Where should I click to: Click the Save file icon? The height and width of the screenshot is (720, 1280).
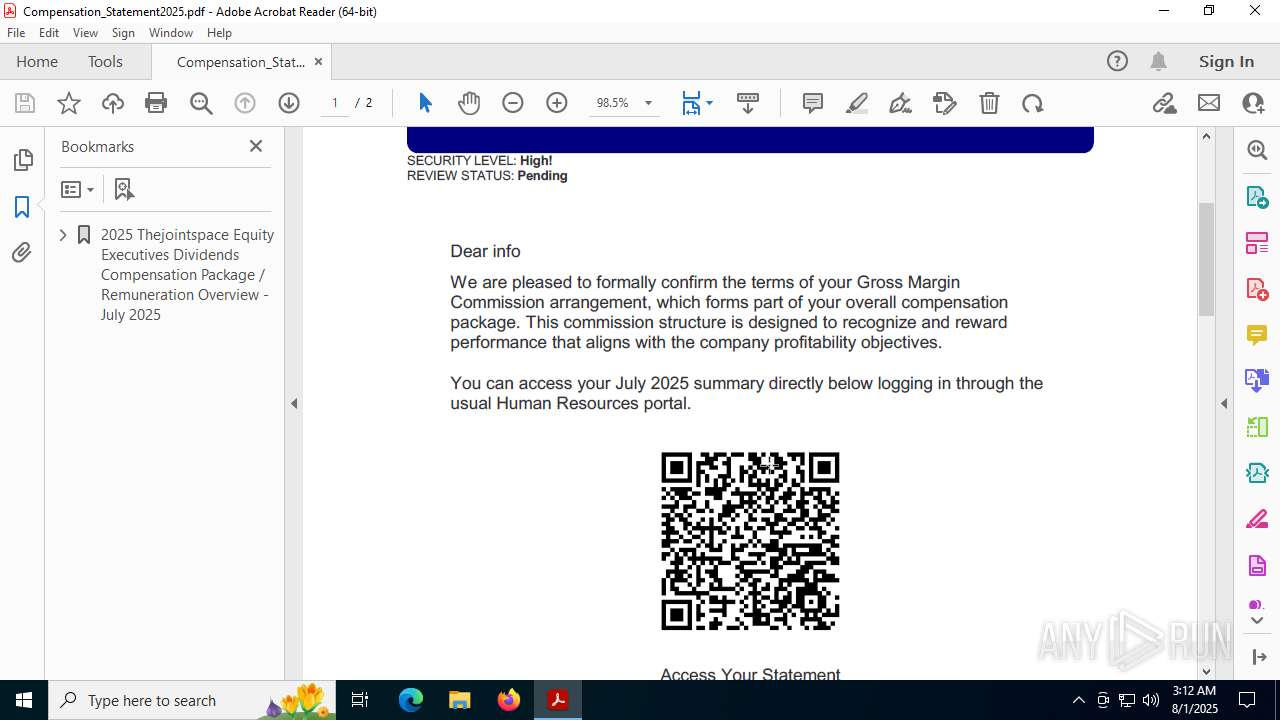coord(25,103)
